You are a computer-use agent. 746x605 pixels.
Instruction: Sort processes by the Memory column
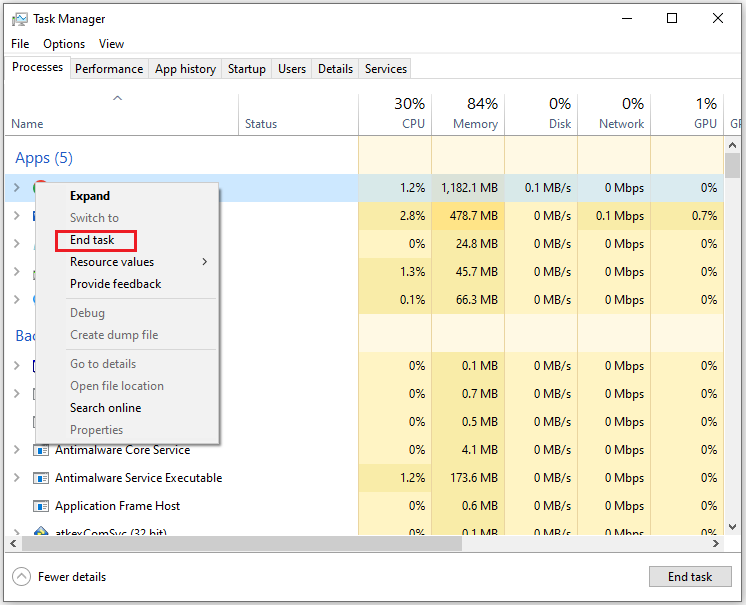475,124
